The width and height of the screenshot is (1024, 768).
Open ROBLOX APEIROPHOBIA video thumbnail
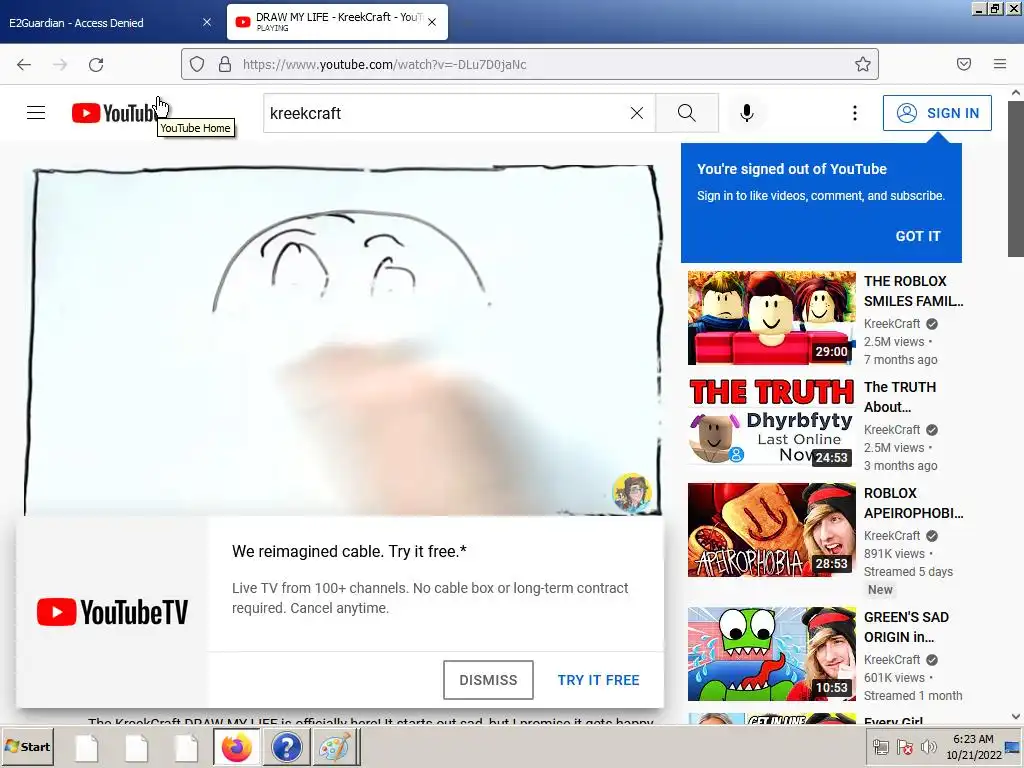[771, 530]
